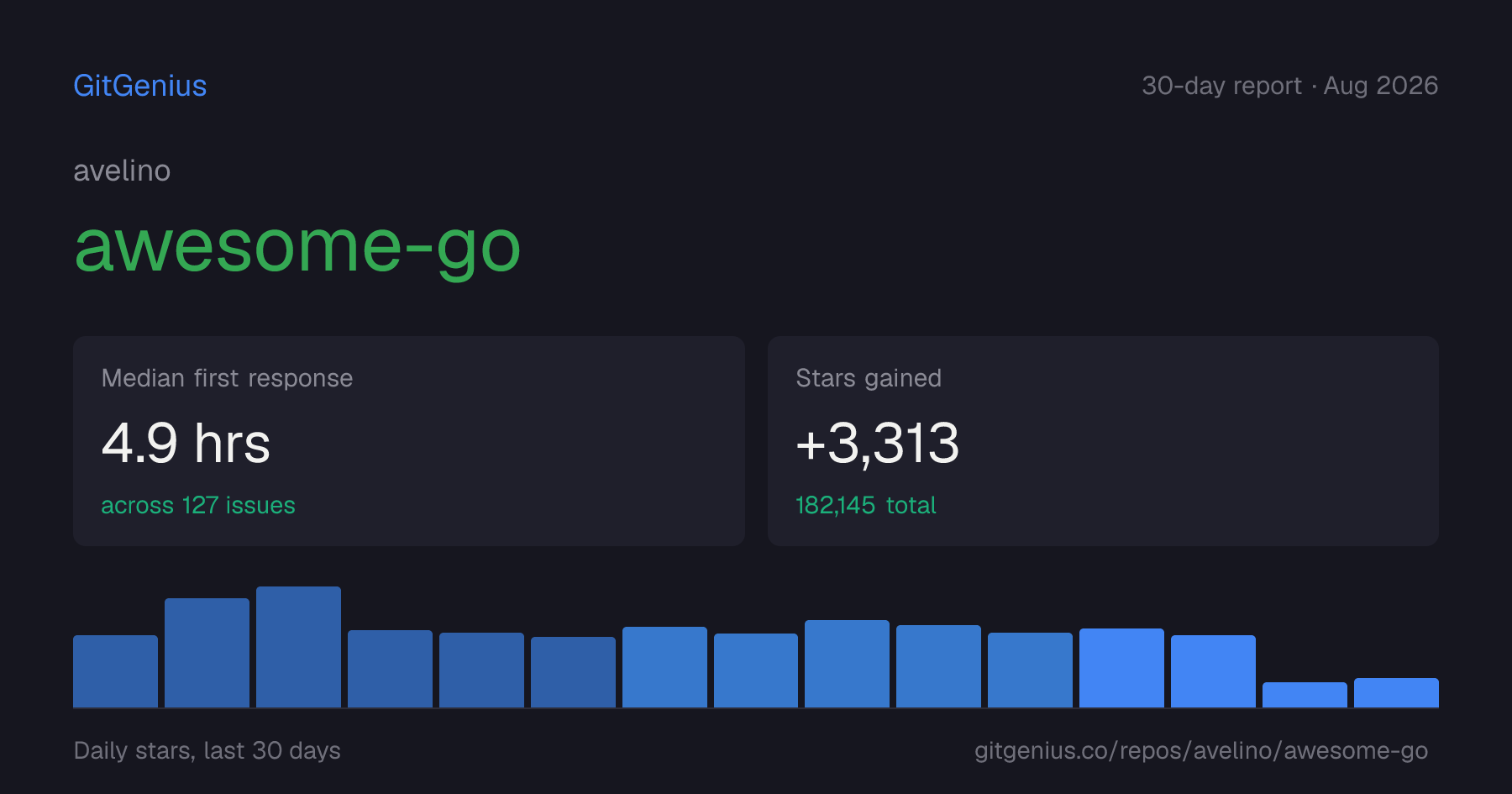Click the GitGenius brand logo text

click(139, 86)
